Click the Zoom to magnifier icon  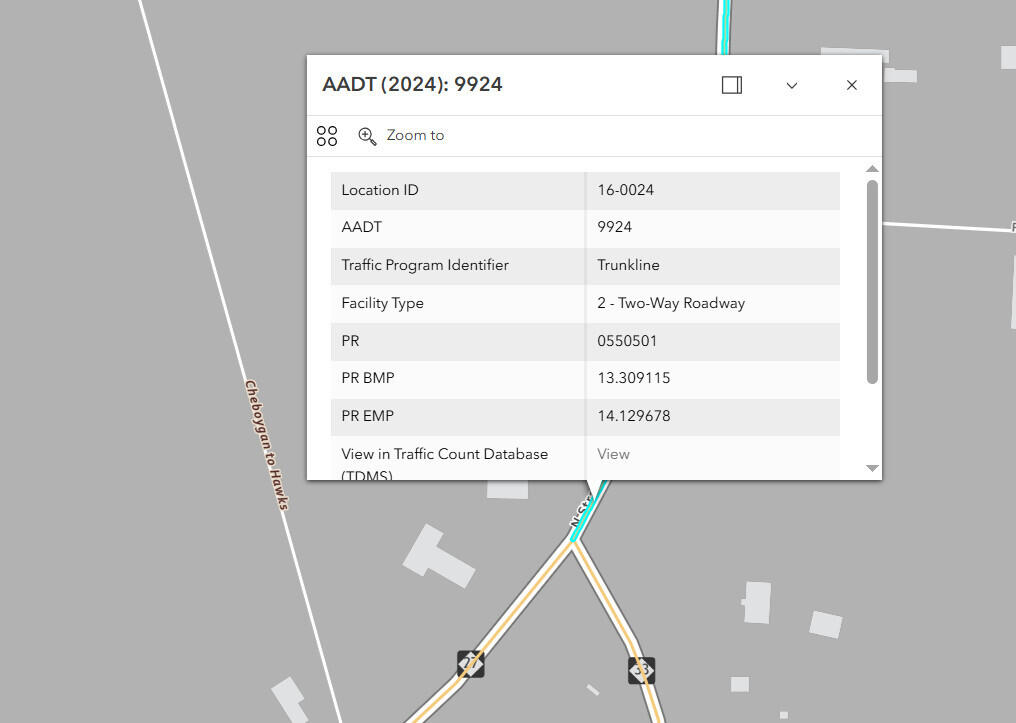pos(367,136)
